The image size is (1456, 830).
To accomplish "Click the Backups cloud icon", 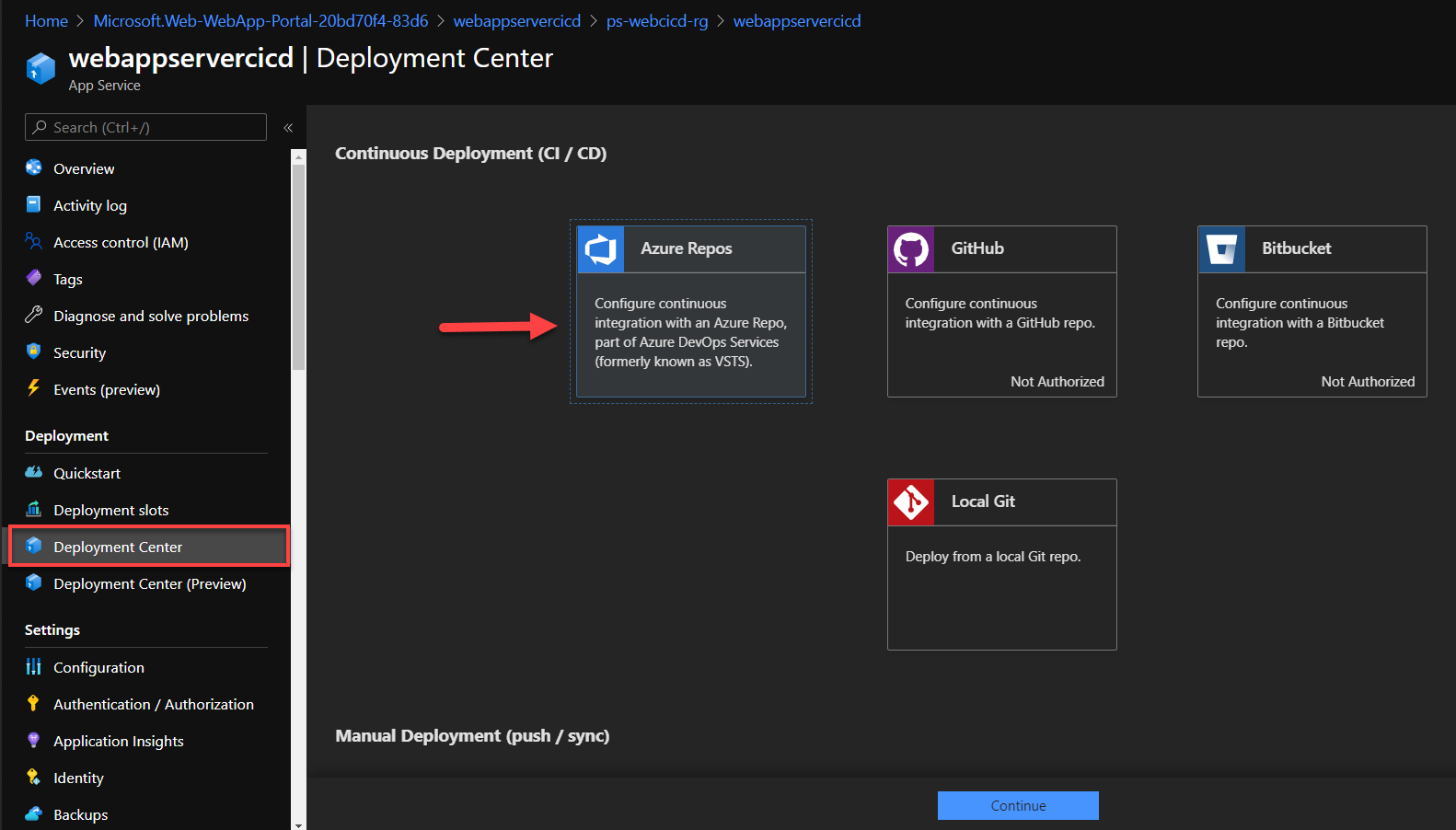I will click(34, 813).
